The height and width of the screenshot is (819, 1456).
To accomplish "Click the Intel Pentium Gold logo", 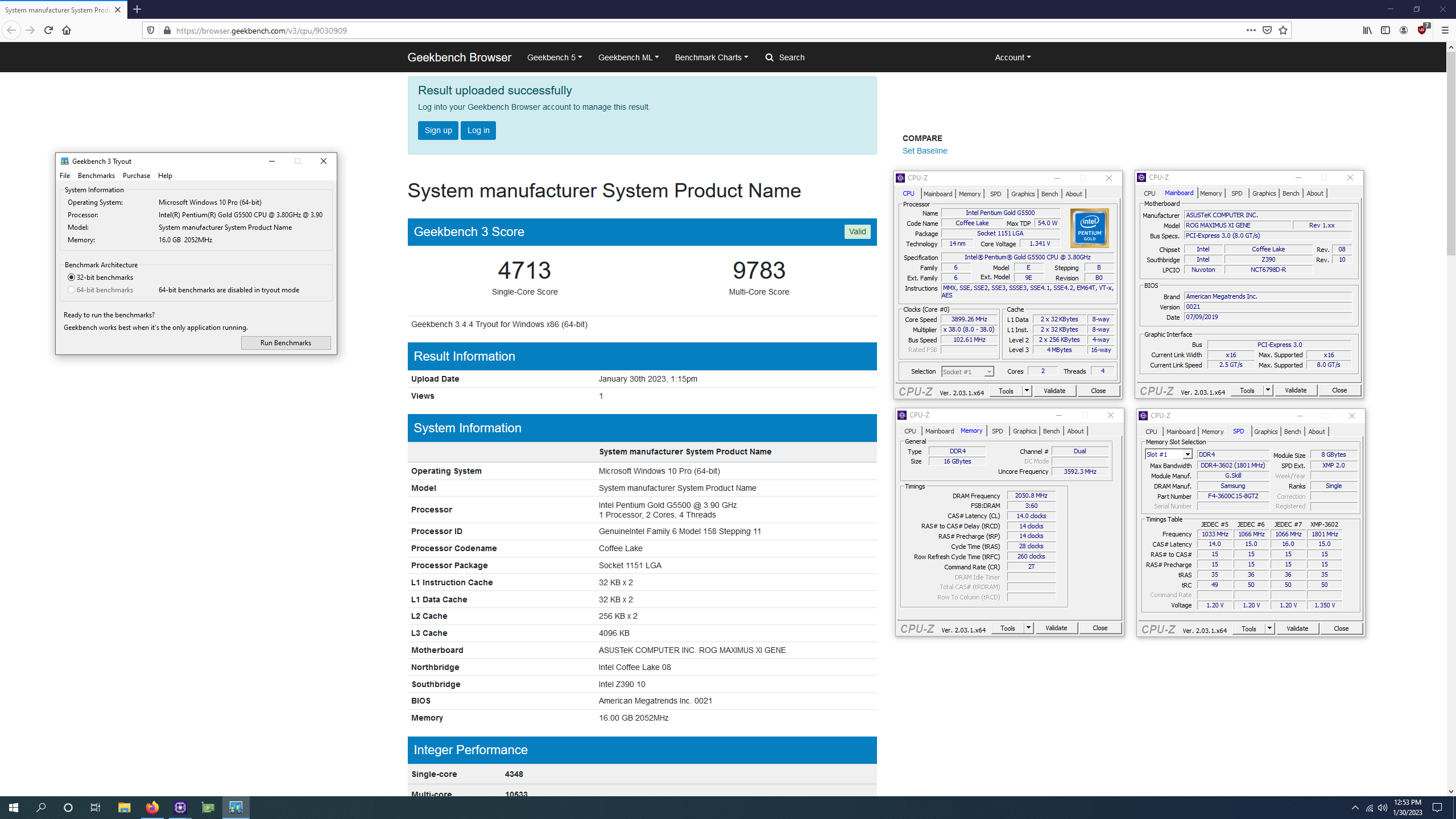I will (x=1089, y=229).
